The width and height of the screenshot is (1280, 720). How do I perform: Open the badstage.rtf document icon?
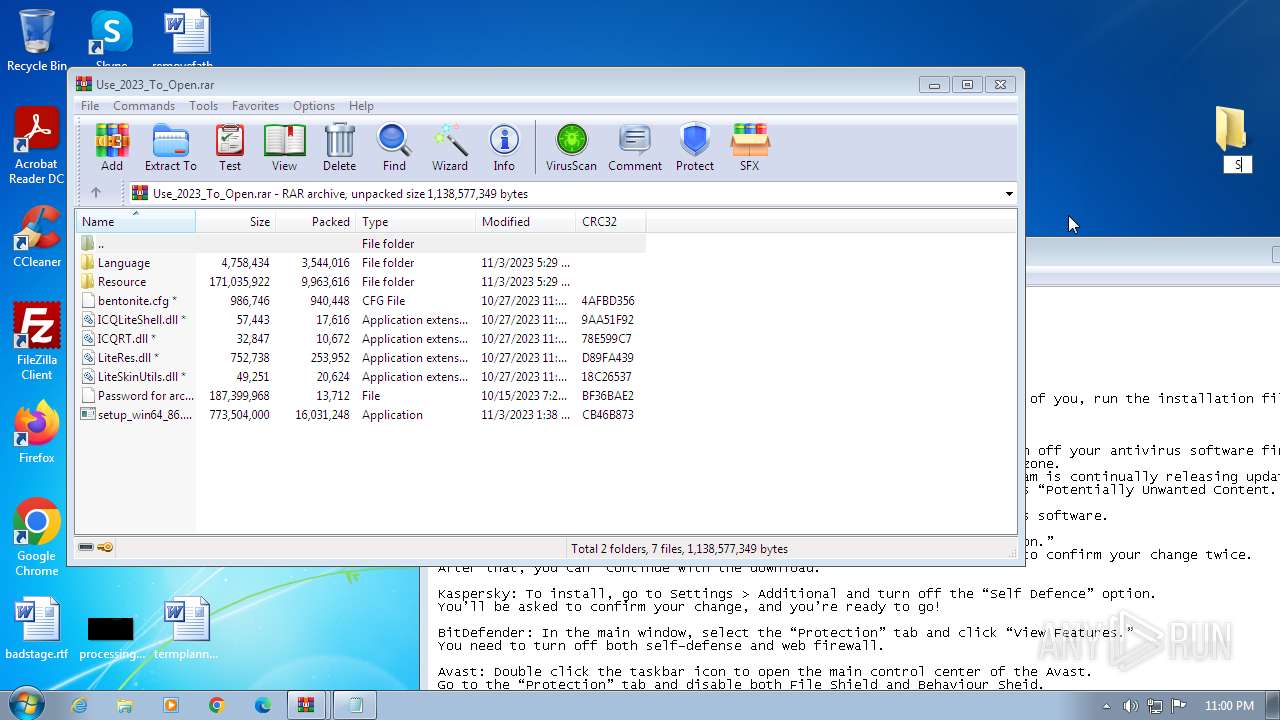(x=37, y=629)
